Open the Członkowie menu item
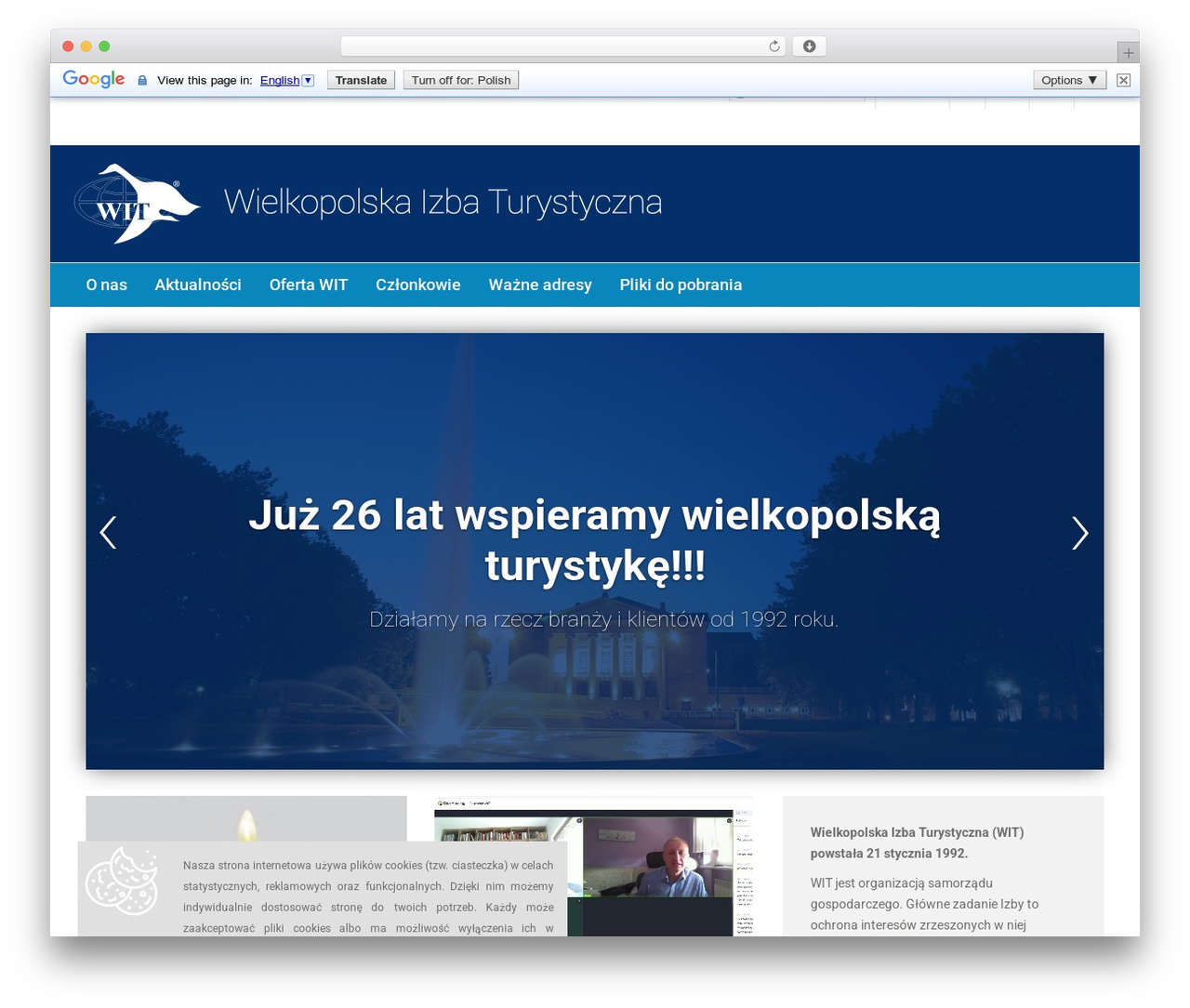The height and width of the screenshot is (1008, 1190). pyautogui.click(x=418, y=285)
